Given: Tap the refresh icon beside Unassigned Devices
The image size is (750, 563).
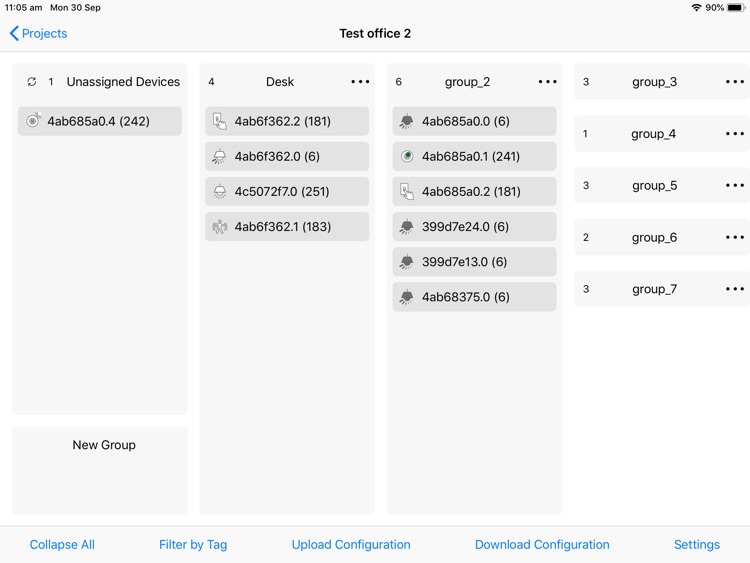Looking at the screenshot, I should pyautogui.click(x=32, y=82).
